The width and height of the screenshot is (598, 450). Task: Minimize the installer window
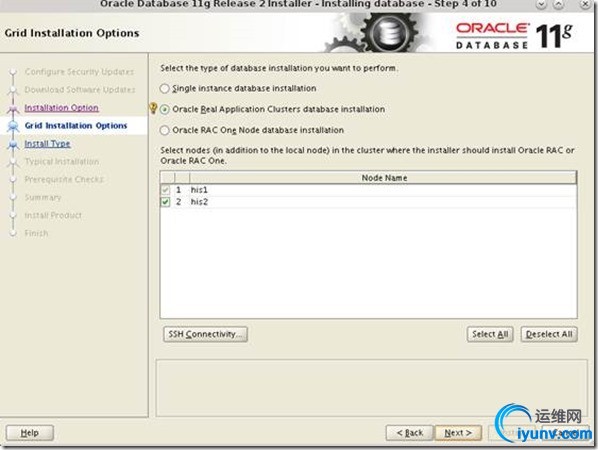pos(542,4)
